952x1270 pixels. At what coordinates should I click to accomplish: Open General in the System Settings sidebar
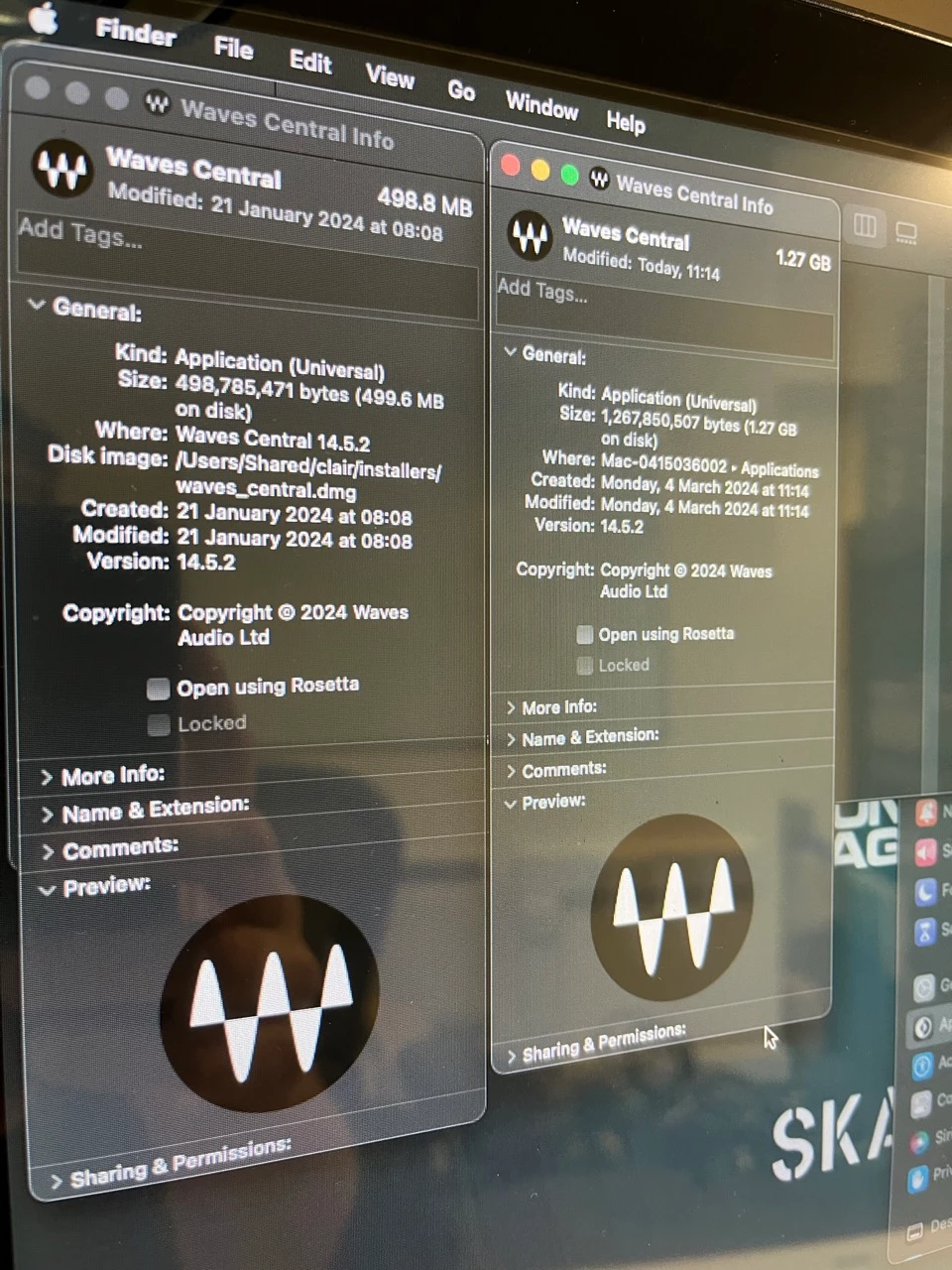coord(924,987)
